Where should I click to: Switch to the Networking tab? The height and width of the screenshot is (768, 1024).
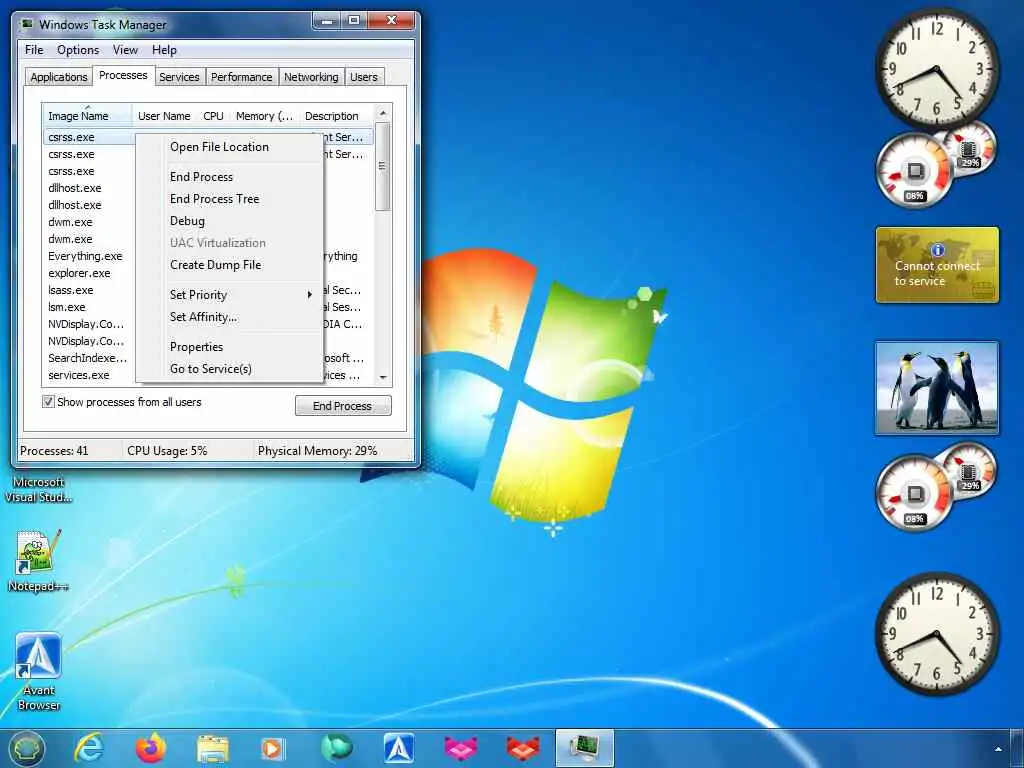pyautogui.click(x=311, y=77)
